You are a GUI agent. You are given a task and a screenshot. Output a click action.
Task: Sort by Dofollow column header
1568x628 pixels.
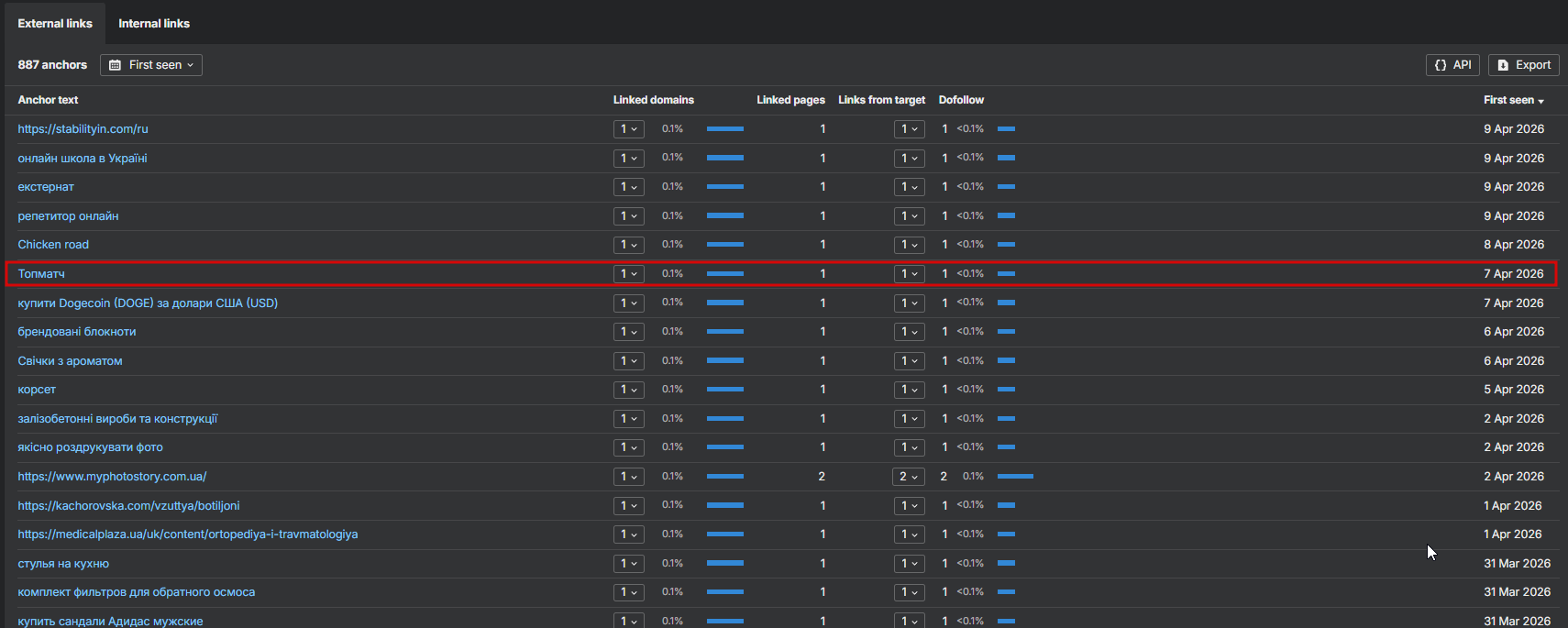point(961,100)
